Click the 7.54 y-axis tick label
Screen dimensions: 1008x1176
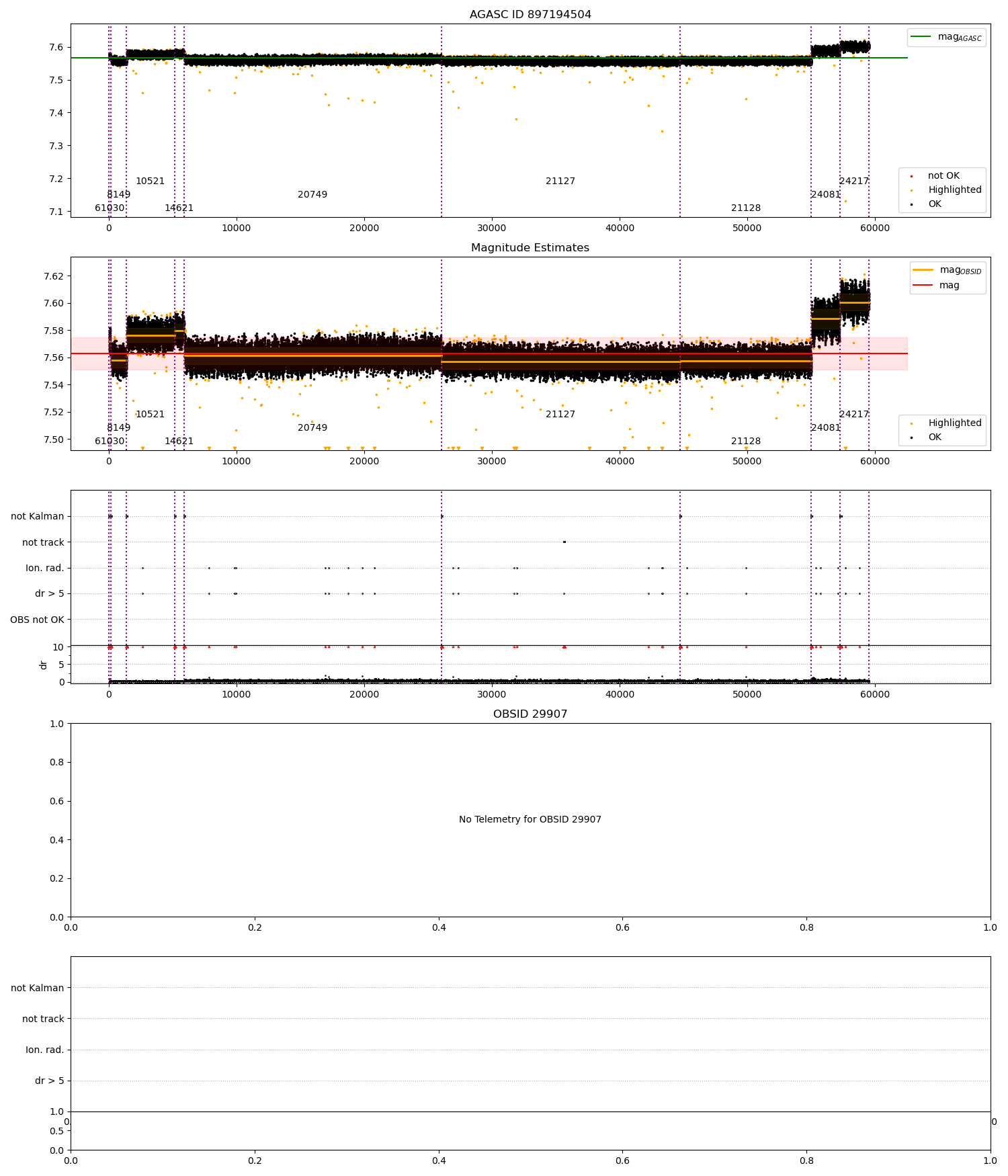[x=53, y=385]
